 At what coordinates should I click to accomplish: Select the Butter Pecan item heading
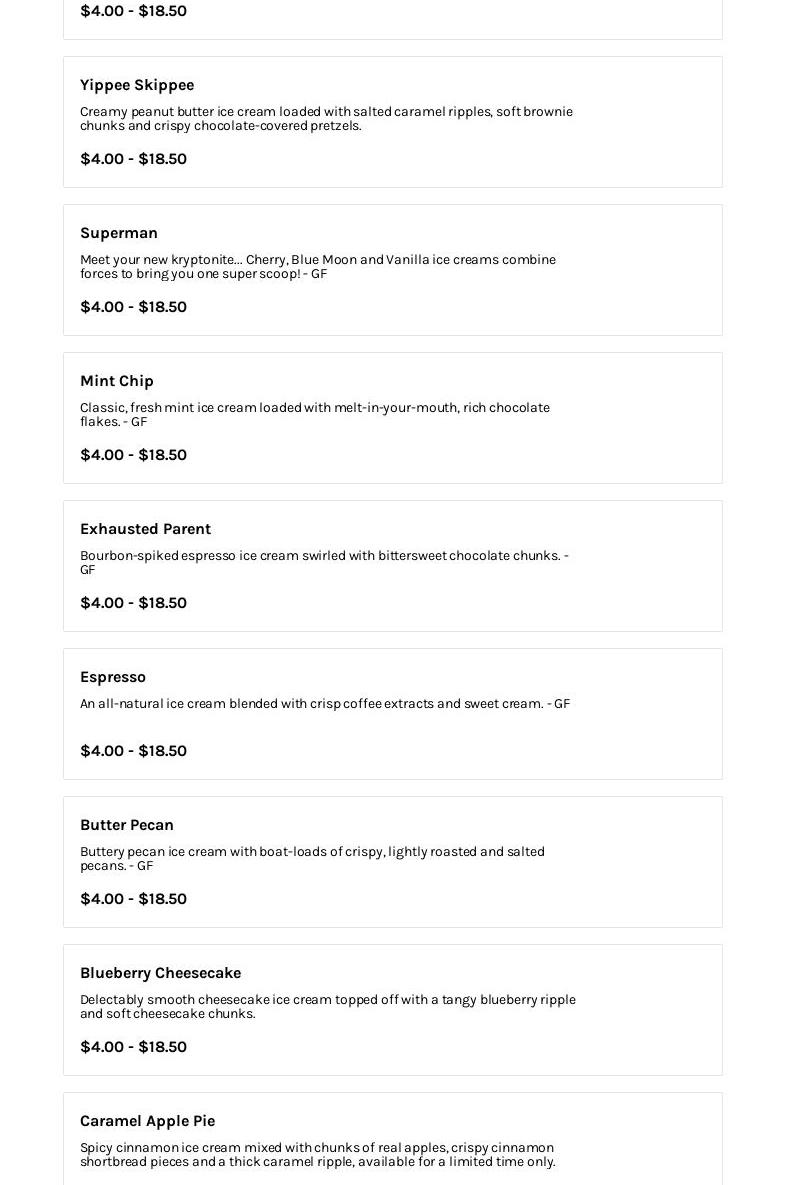(127, 825)
